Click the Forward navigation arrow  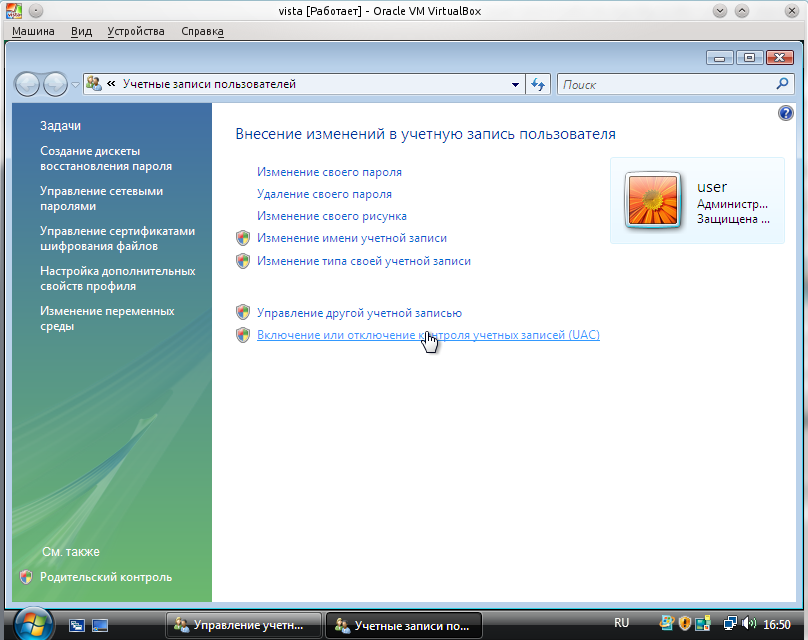coord(55,82)
